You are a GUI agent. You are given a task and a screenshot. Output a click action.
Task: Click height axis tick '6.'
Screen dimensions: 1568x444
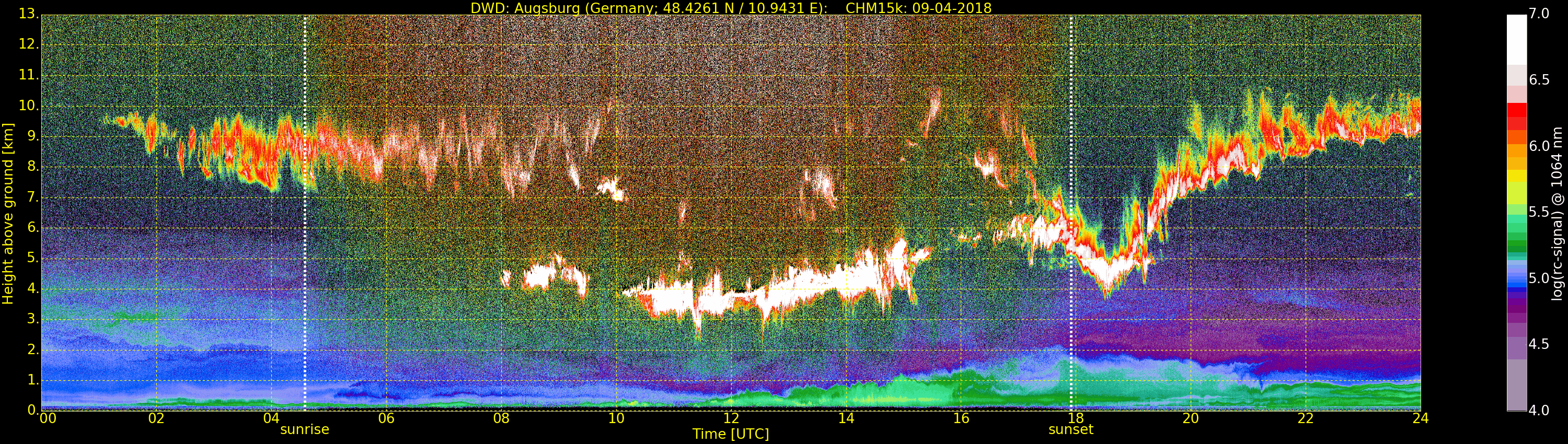[33, 227]
